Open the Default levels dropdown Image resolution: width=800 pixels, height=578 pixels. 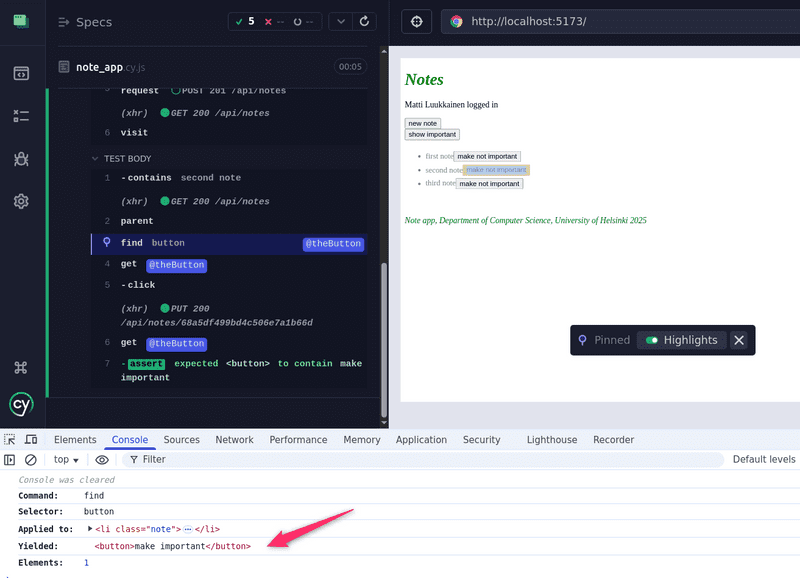(x=764, y=459)
